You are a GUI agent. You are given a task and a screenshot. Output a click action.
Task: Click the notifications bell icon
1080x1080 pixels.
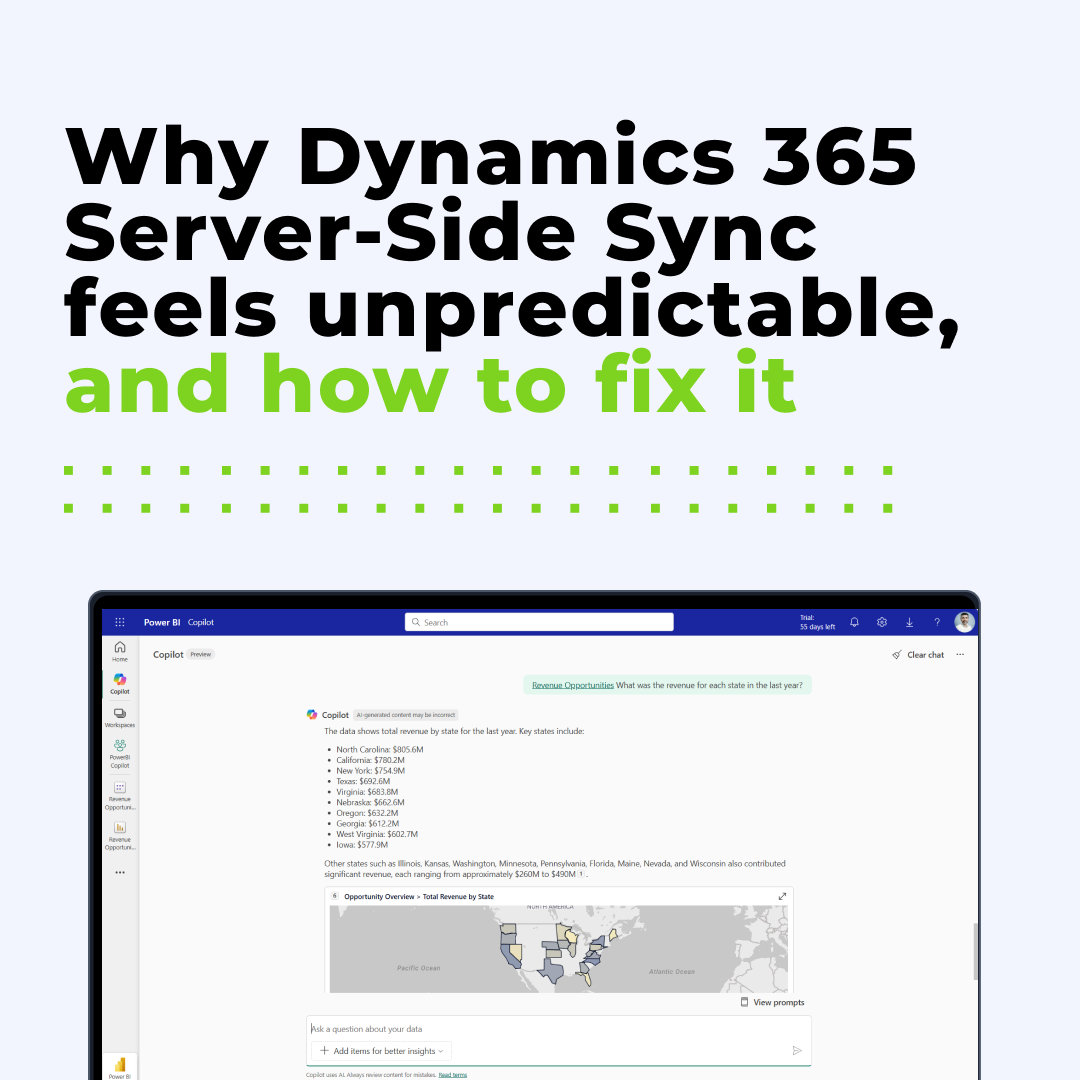(x=854, y=622)
